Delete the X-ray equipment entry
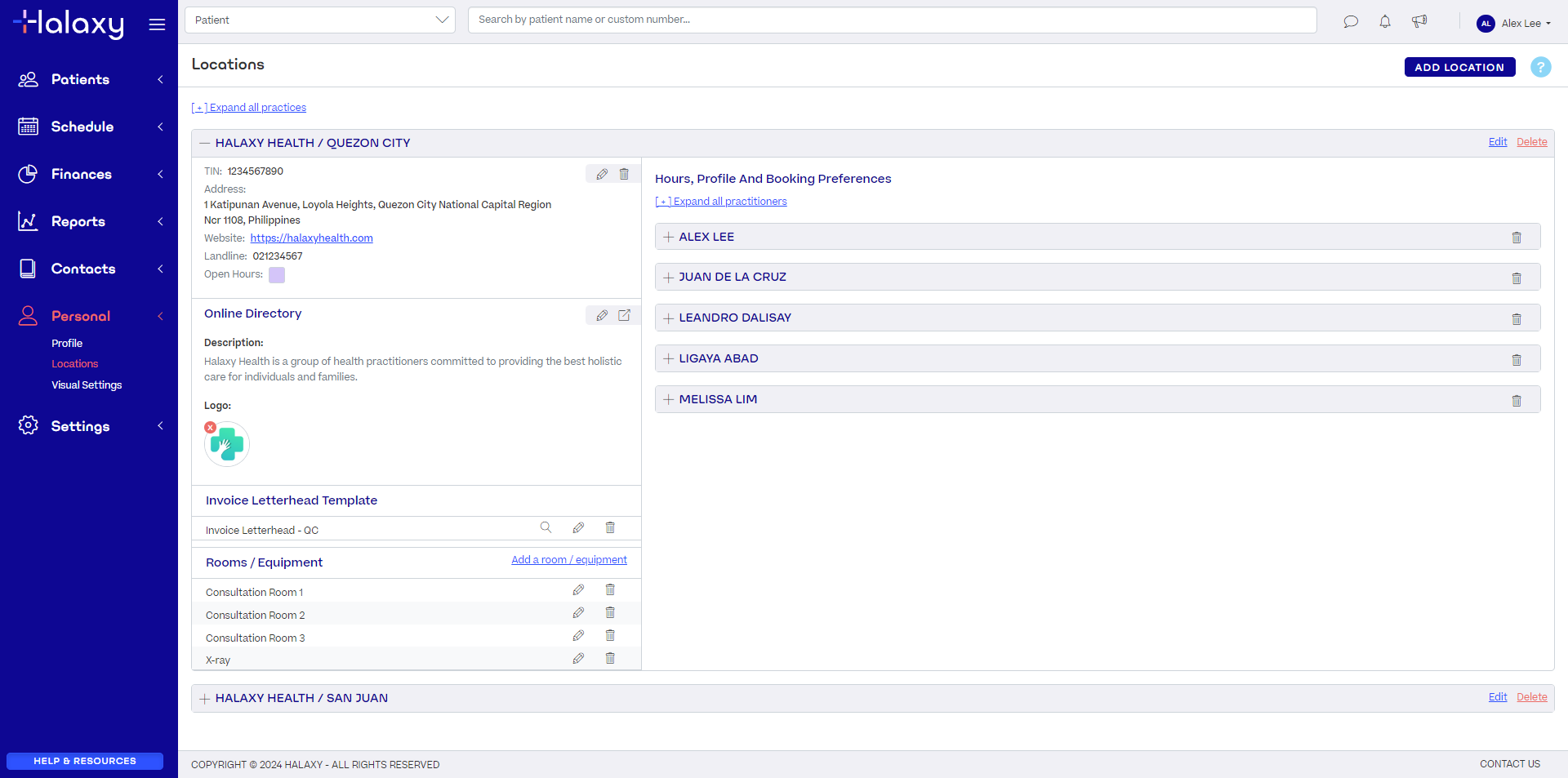This screenshot has height=778, width=1568. [610, 658]
